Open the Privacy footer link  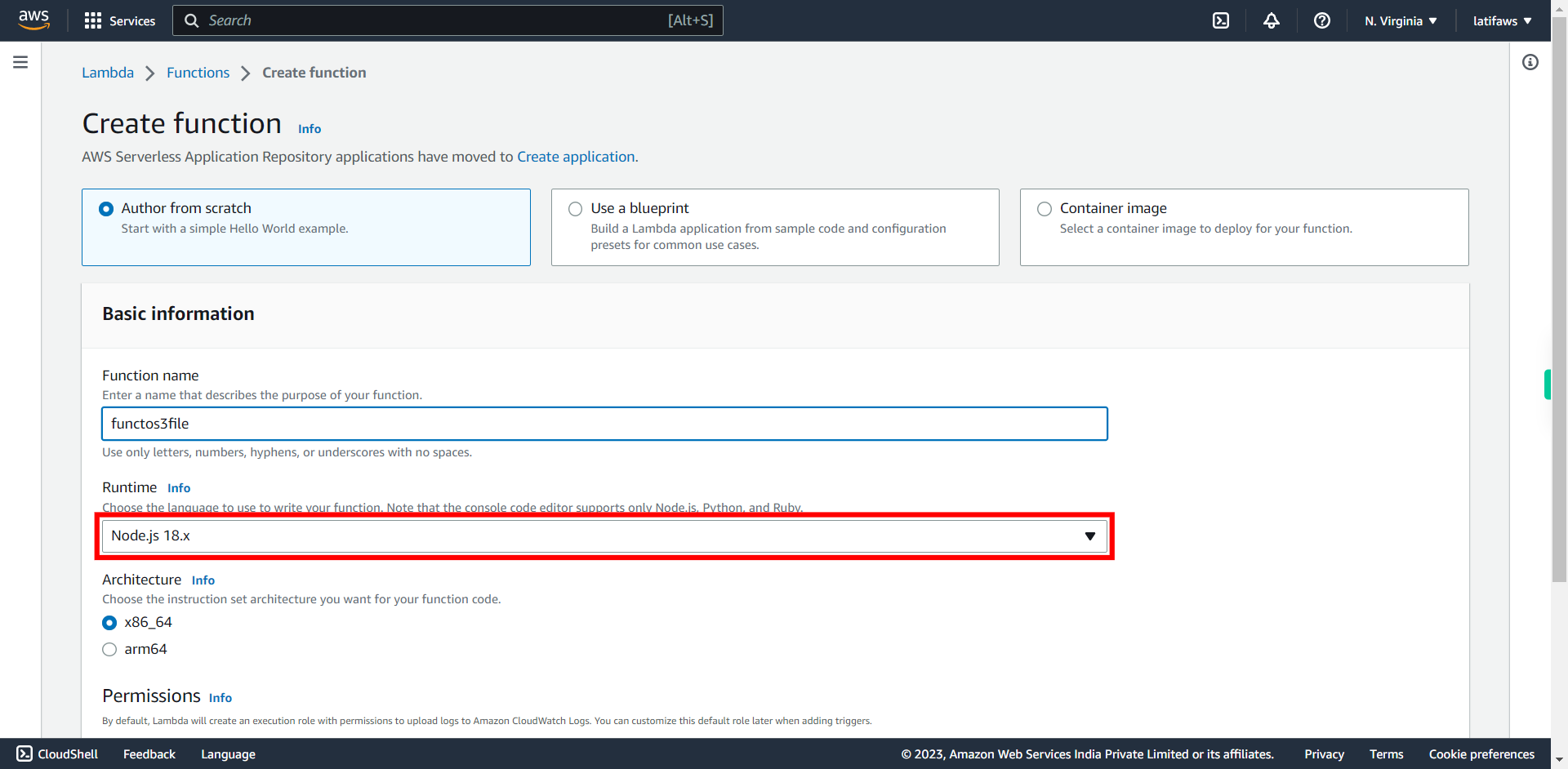1324,754
